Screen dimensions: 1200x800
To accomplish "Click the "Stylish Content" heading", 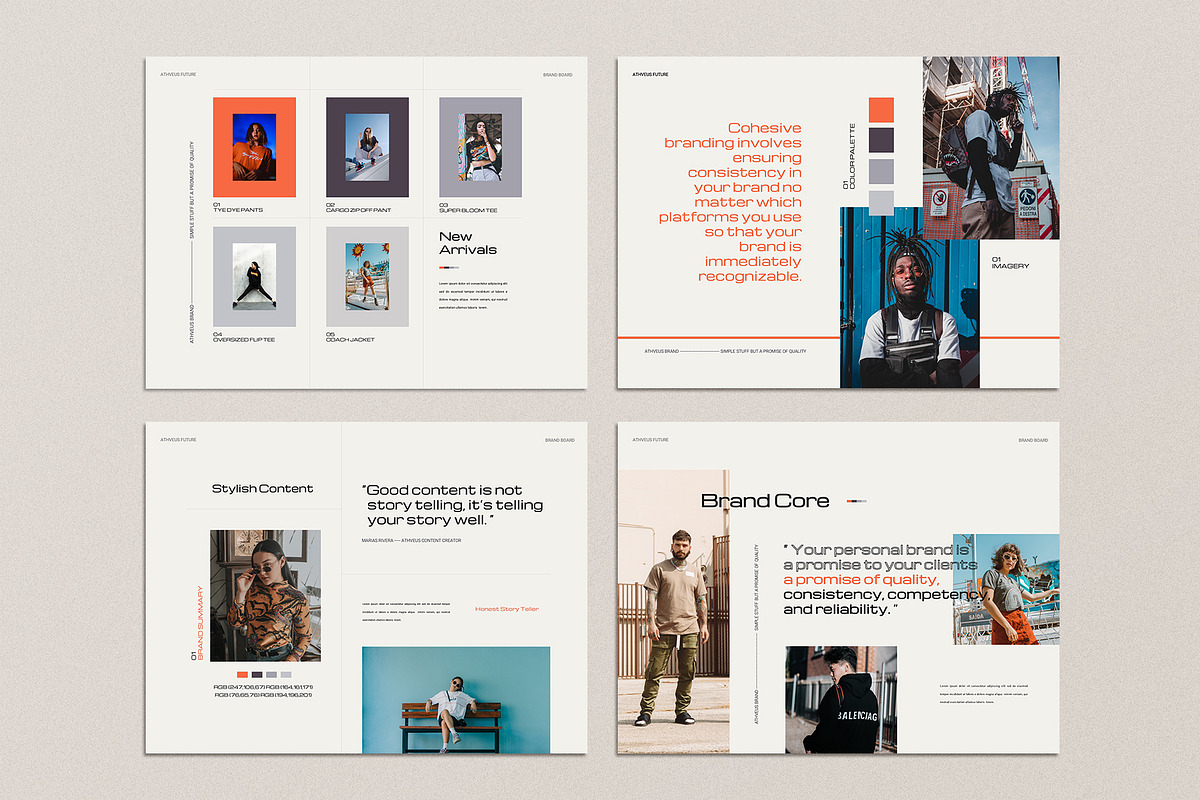I will [x=262, y=489].
